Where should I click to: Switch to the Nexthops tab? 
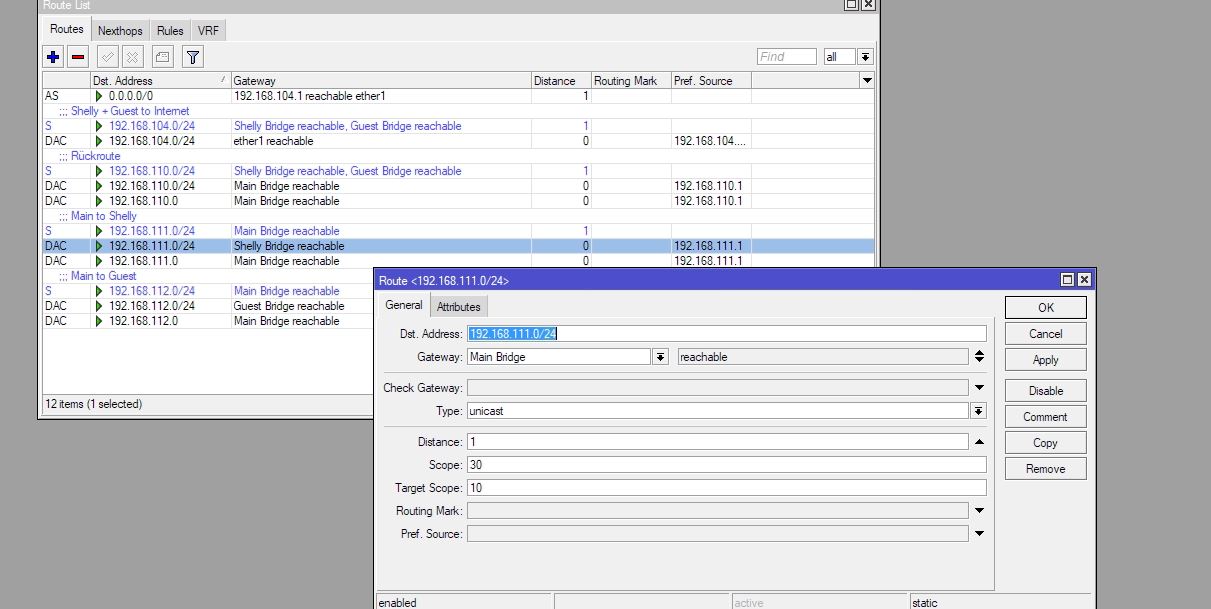(x=120, y=31)
